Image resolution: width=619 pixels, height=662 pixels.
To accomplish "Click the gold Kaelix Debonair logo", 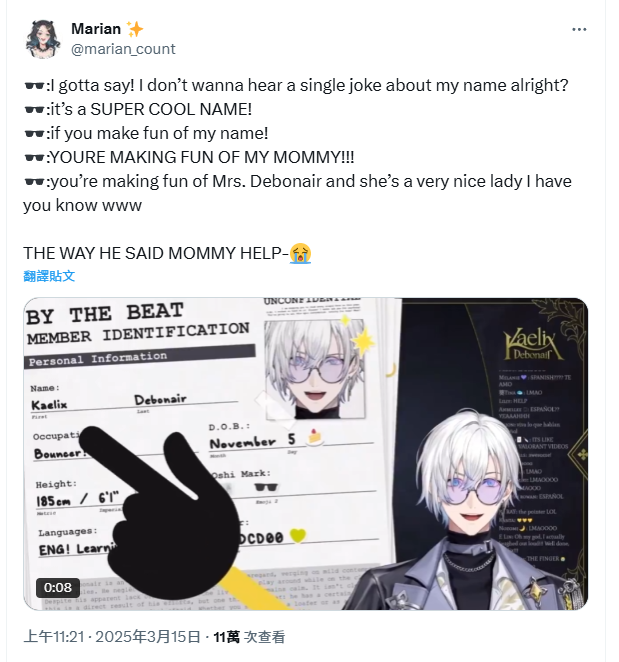I will pos(533,345).
